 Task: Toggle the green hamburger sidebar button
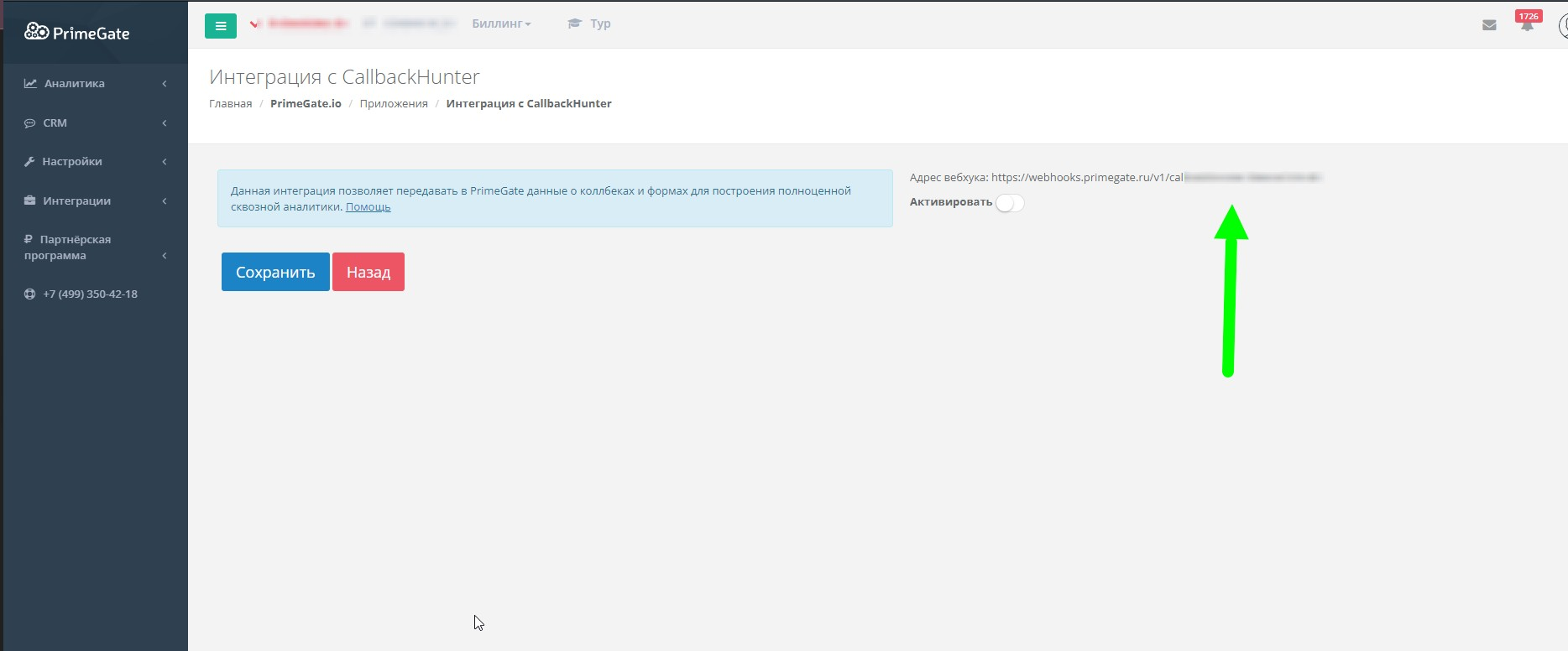(221, 25)
